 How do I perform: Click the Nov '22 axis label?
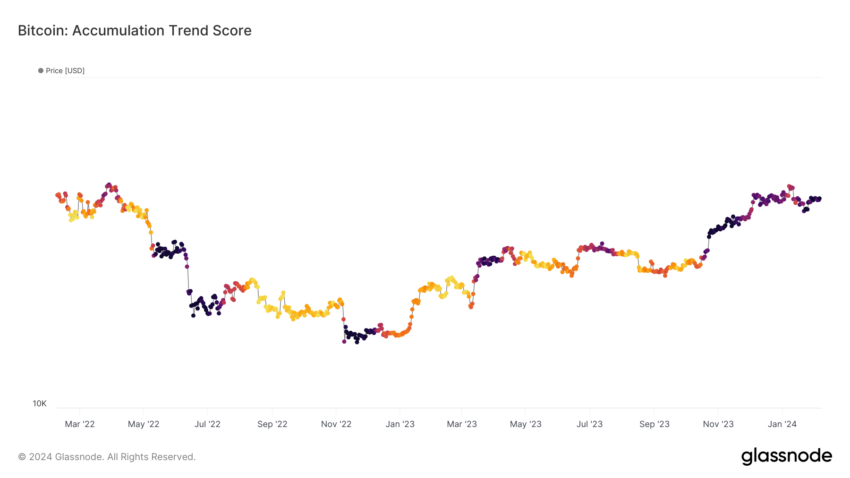click(x=336, y=424)
